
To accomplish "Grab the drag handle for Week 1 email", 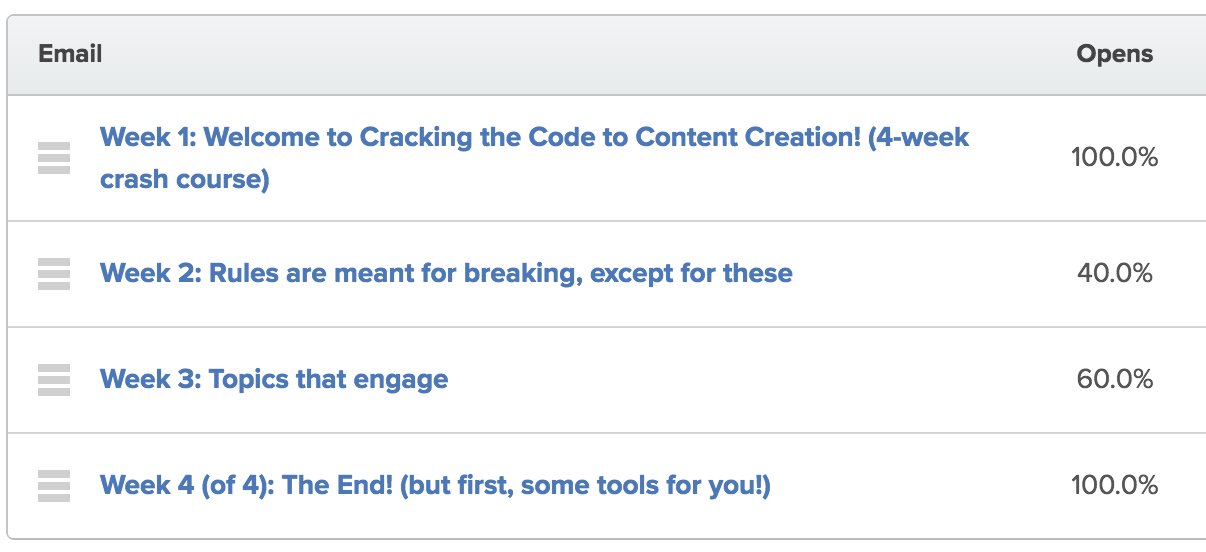I will [x=54, y=158].
